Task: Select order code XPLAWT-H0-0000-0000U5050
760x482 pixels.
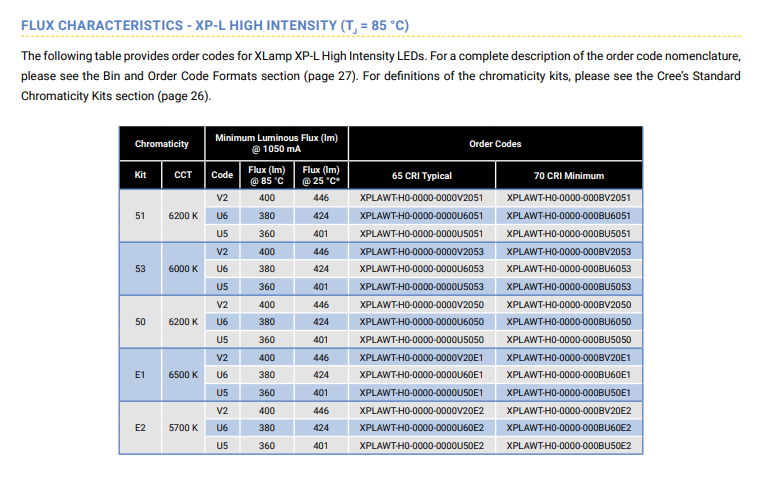Action: pos(422,339)
